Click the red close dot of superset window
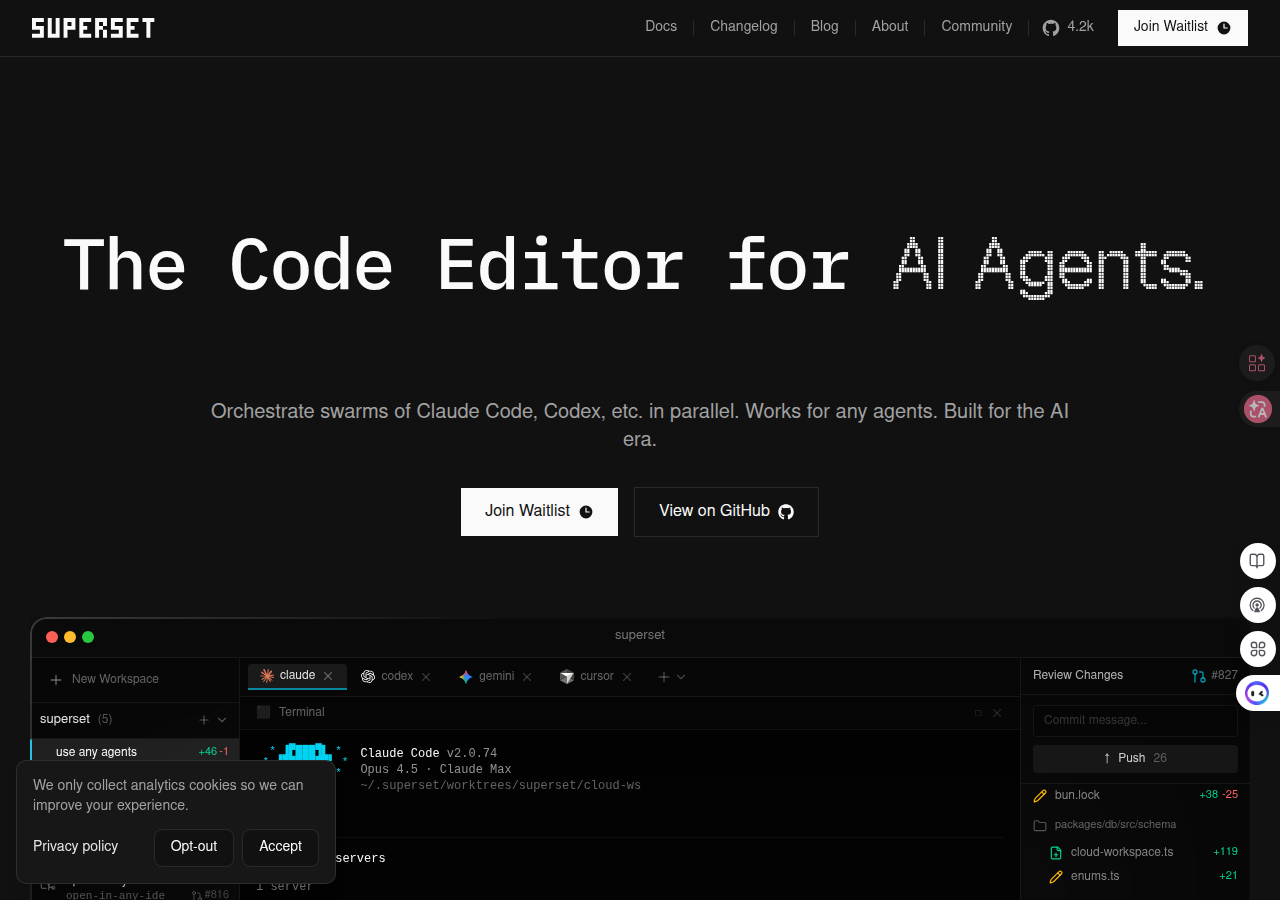The image size is (1280, 900). pyautogui.click(x=52, y=637)
